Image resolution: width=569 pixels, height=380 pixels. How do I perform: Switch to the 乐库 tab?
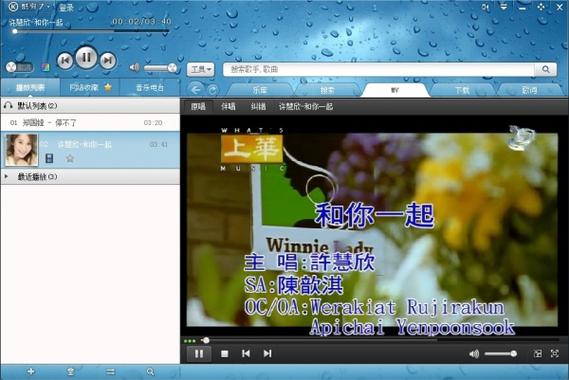point(260,90)
